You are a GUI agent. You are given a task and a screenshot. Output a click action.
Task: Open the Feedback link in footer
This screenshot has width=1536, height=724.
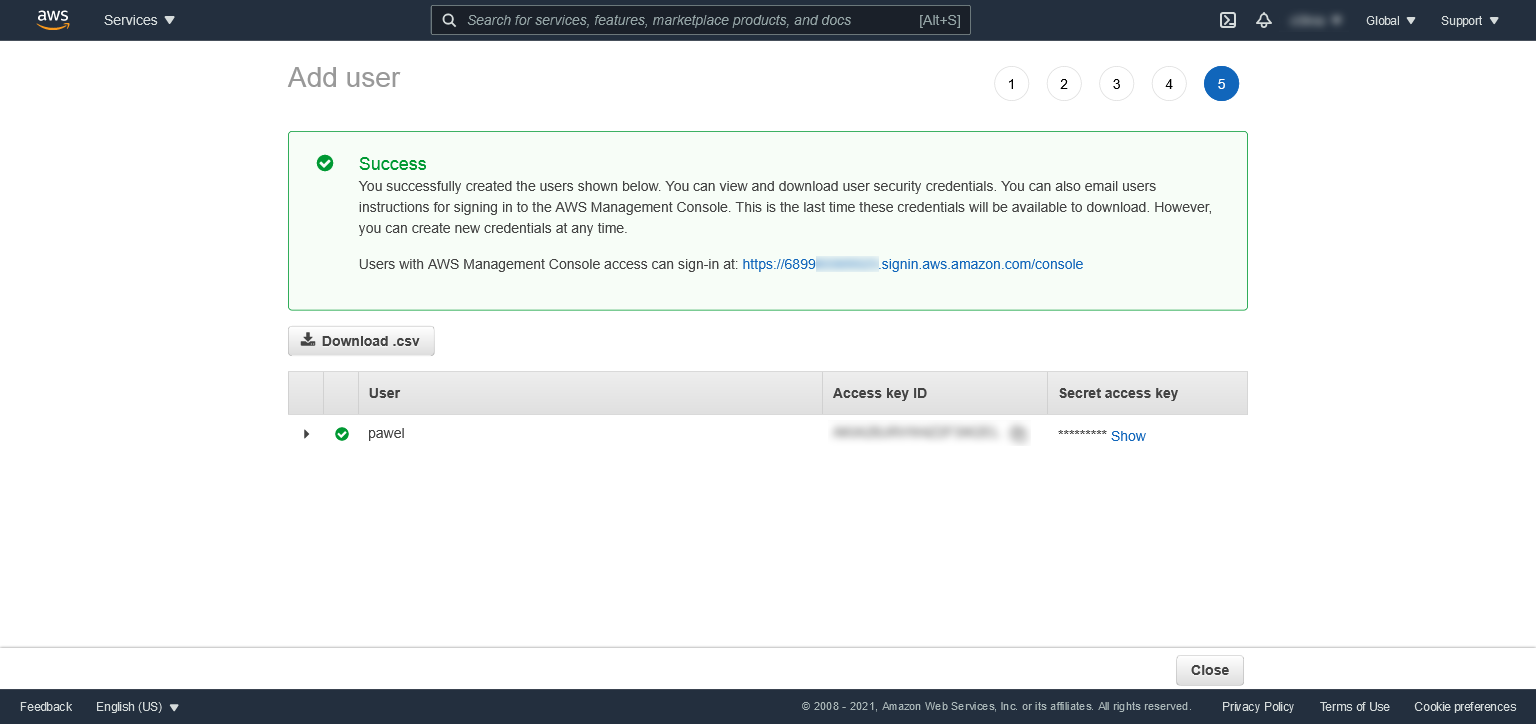point(46,706)
